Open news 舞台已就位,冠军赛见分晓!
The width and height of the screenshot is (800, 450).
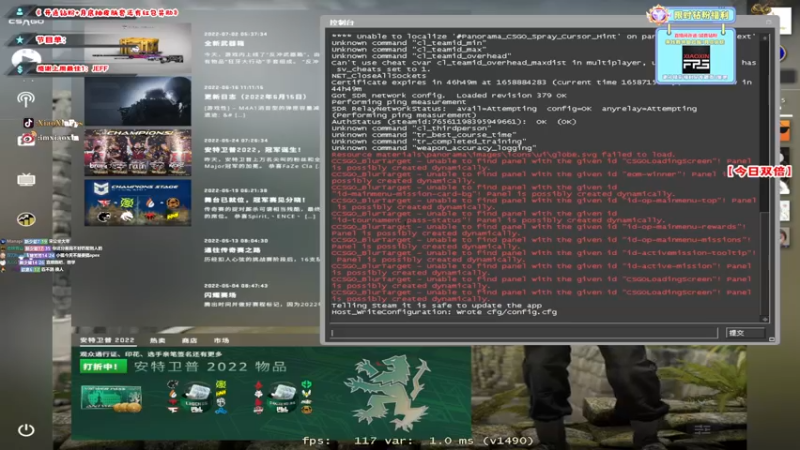pos(255,199)
